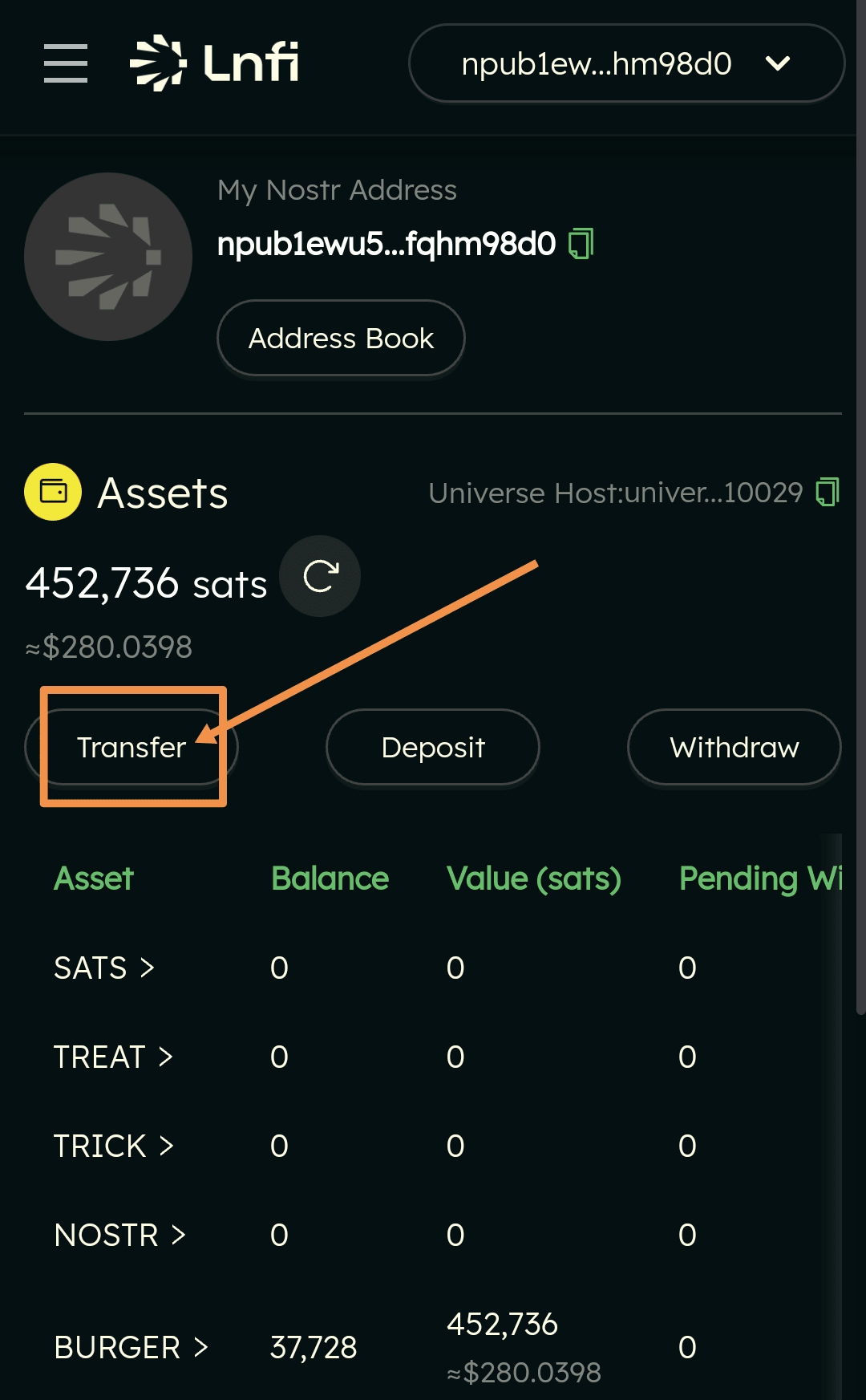
Task: Click the profile avatar image
Action: [x=108, y=257]
